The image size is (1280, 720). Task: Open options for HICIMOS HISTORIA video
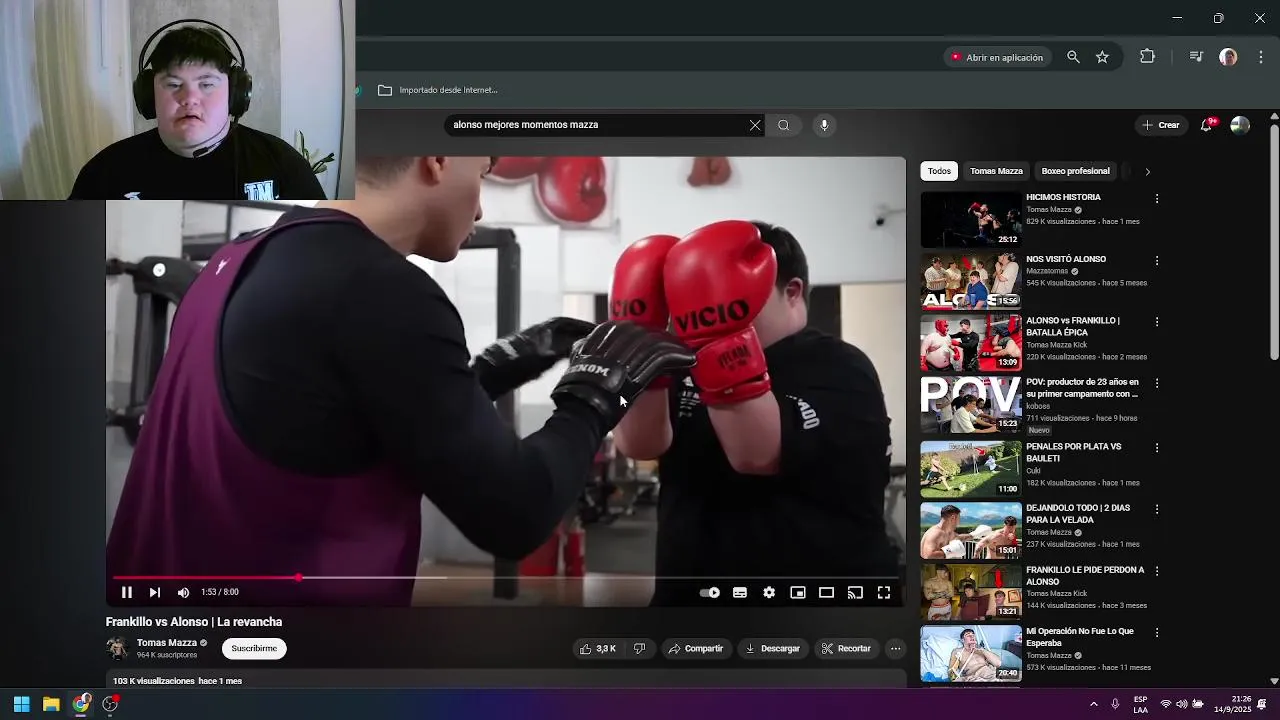click(x=1157, y=199)
